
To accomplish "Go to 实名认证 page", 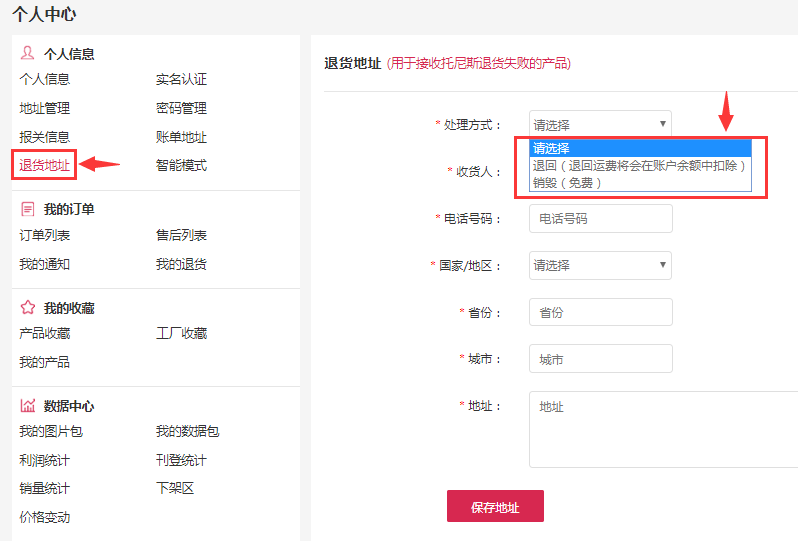I will click(181, 79).
